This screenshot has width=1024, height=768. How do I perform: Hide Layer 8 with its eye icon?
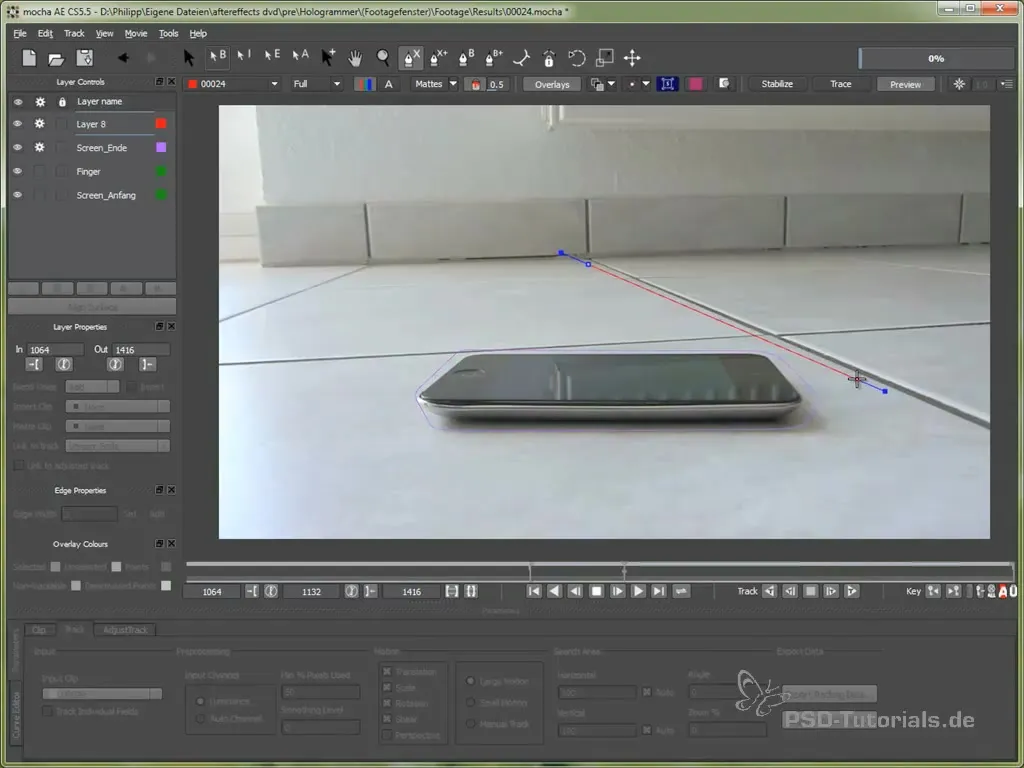coord(18,123)
